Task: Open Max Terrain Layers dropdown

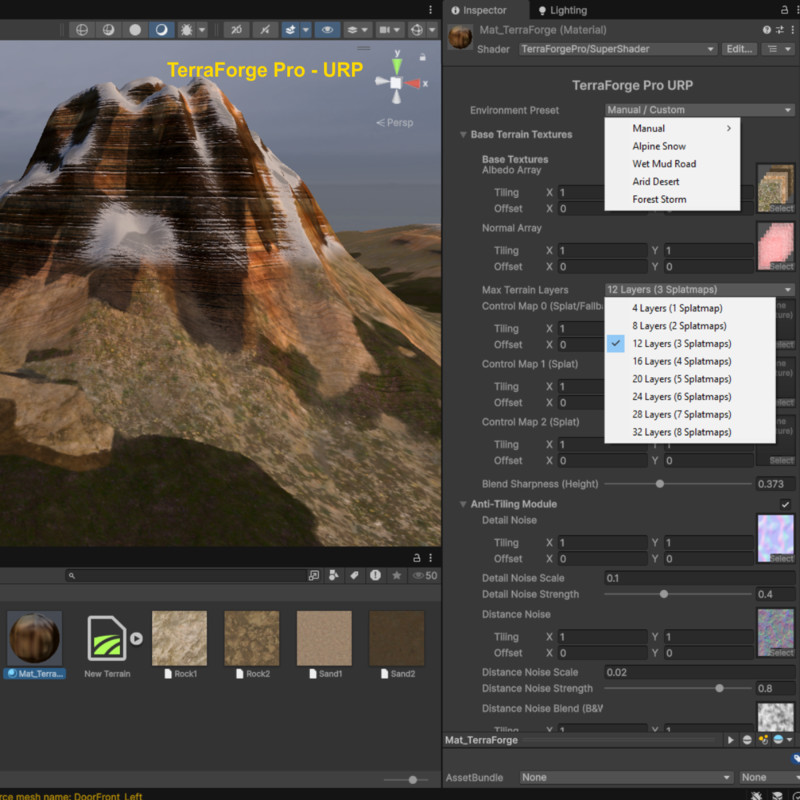Action: point(699,290)
